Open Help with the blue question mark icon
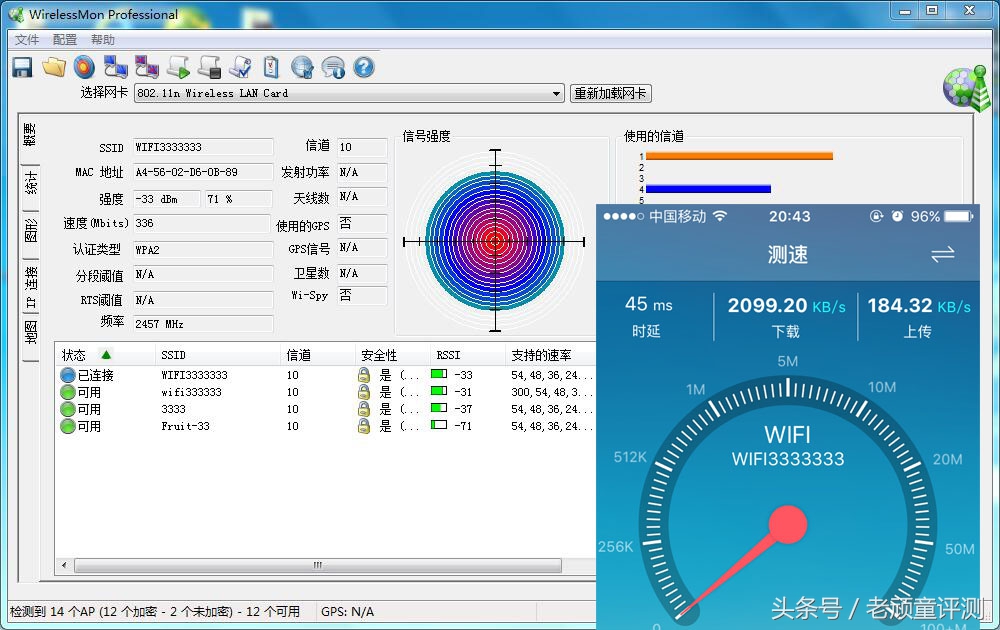The image size is (1000, 630). 362,66
